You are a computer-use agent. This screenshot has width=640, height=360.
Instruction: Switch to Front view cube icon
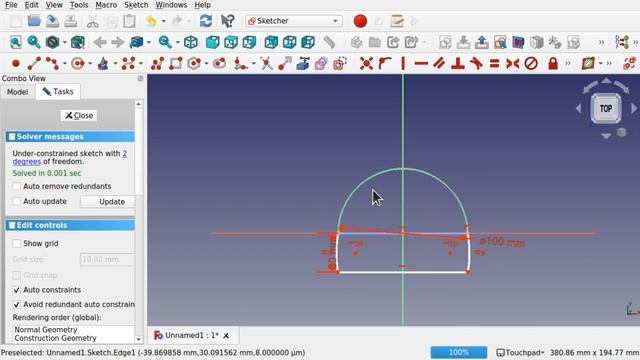[212, 42]
